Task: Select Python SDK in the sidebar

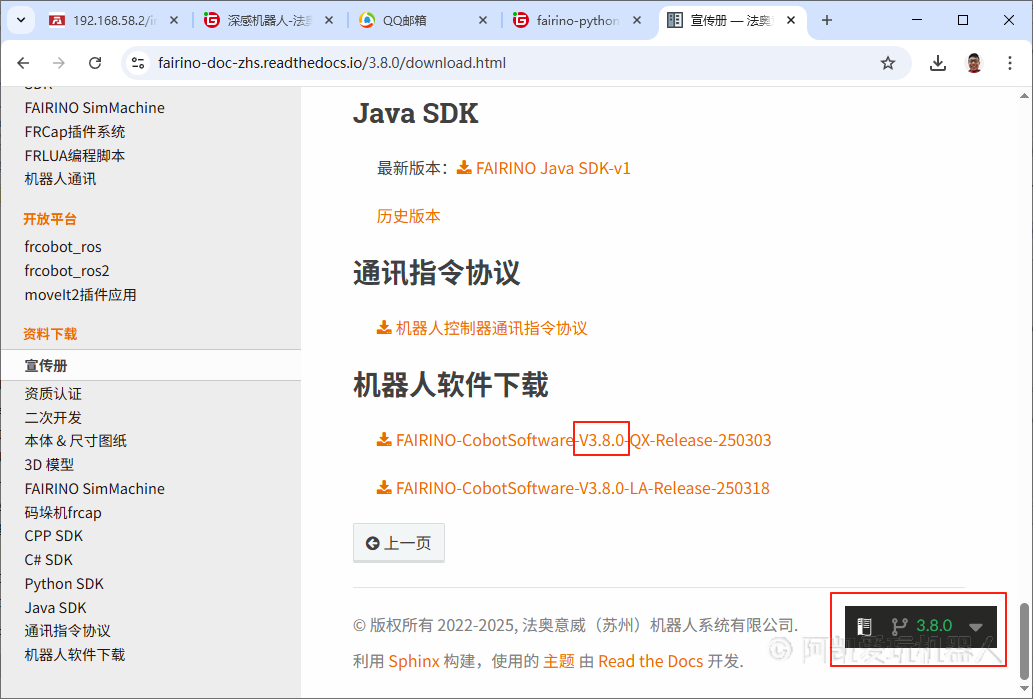Action: [64, 584]
